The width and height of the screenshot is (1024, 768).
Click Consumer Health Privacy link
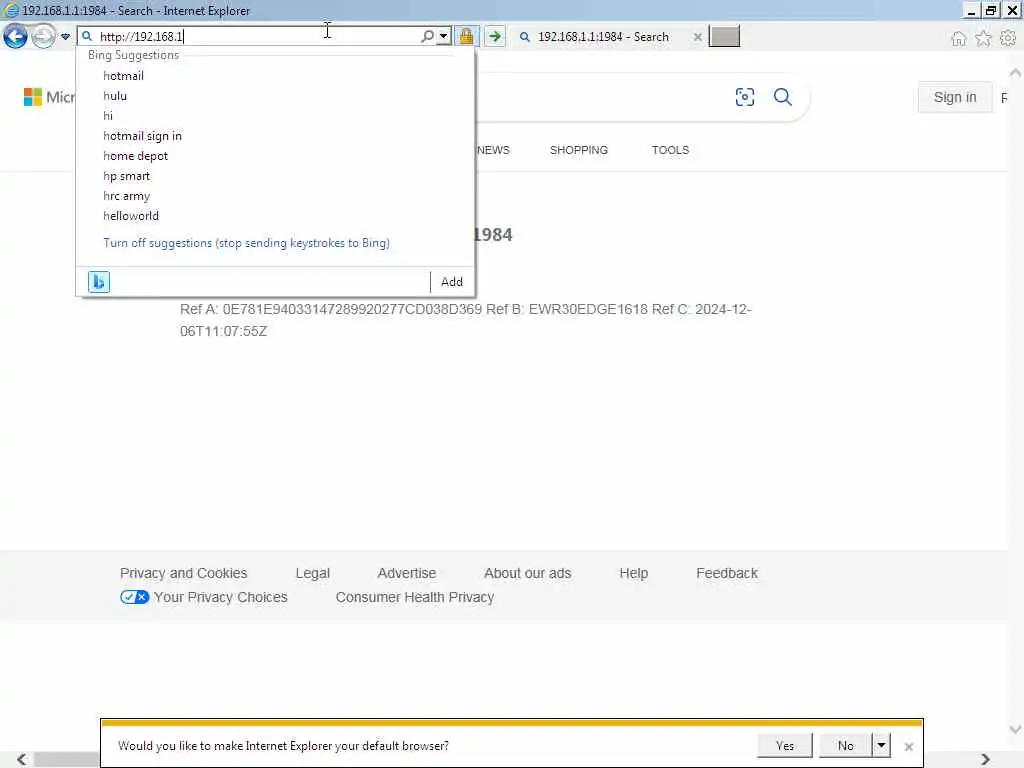click(415, 598)
